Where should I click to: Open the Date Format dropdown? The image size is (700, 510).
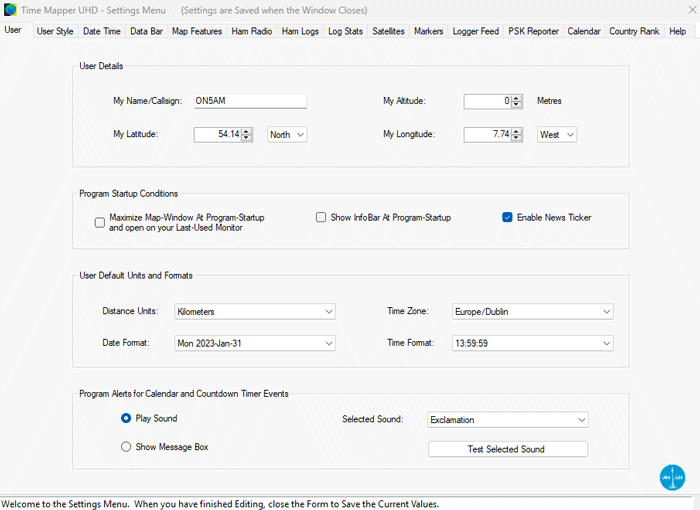[x=255, y=343]
